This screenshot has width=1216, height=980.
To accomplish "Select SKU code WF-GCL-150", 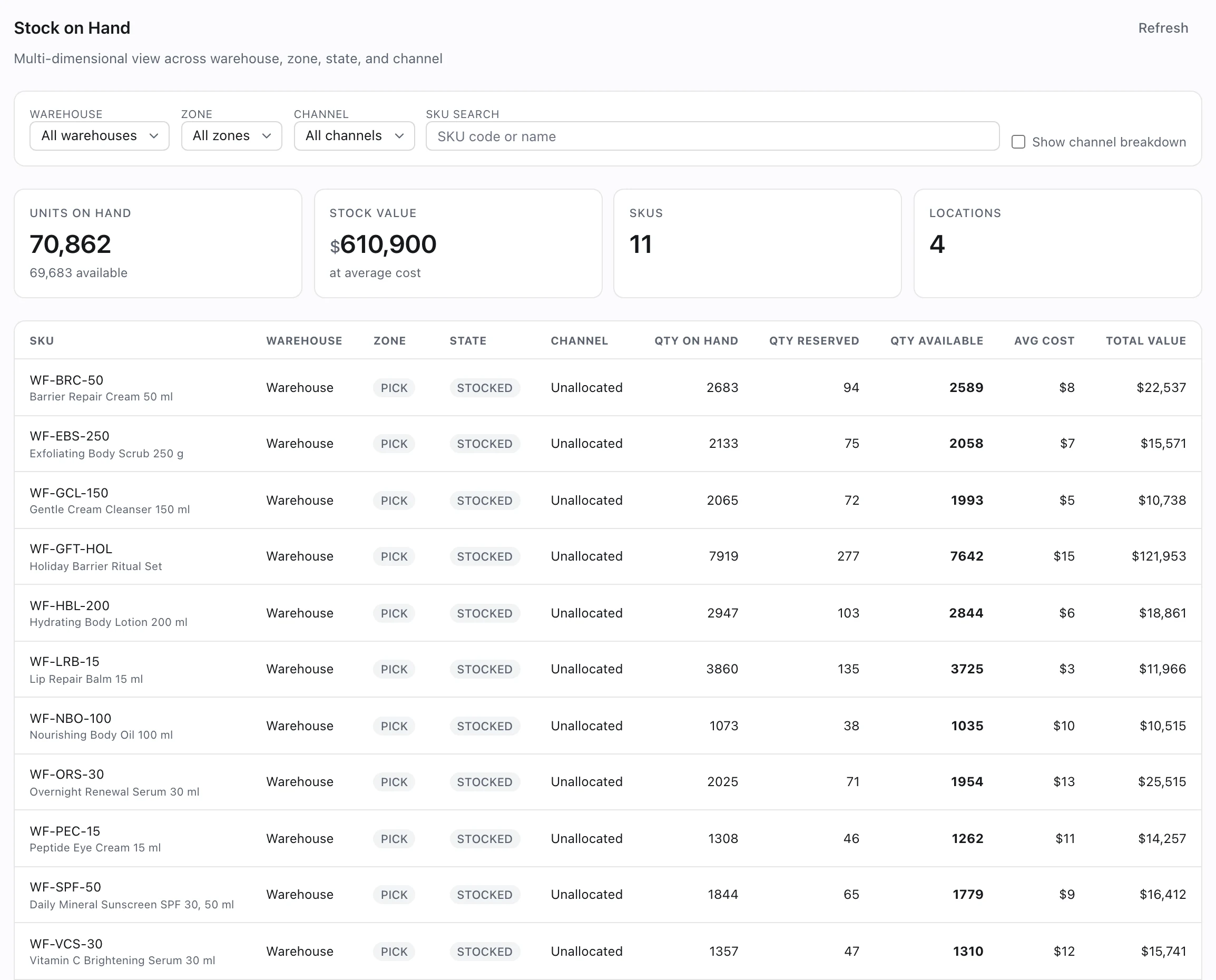I will (69, 493).
